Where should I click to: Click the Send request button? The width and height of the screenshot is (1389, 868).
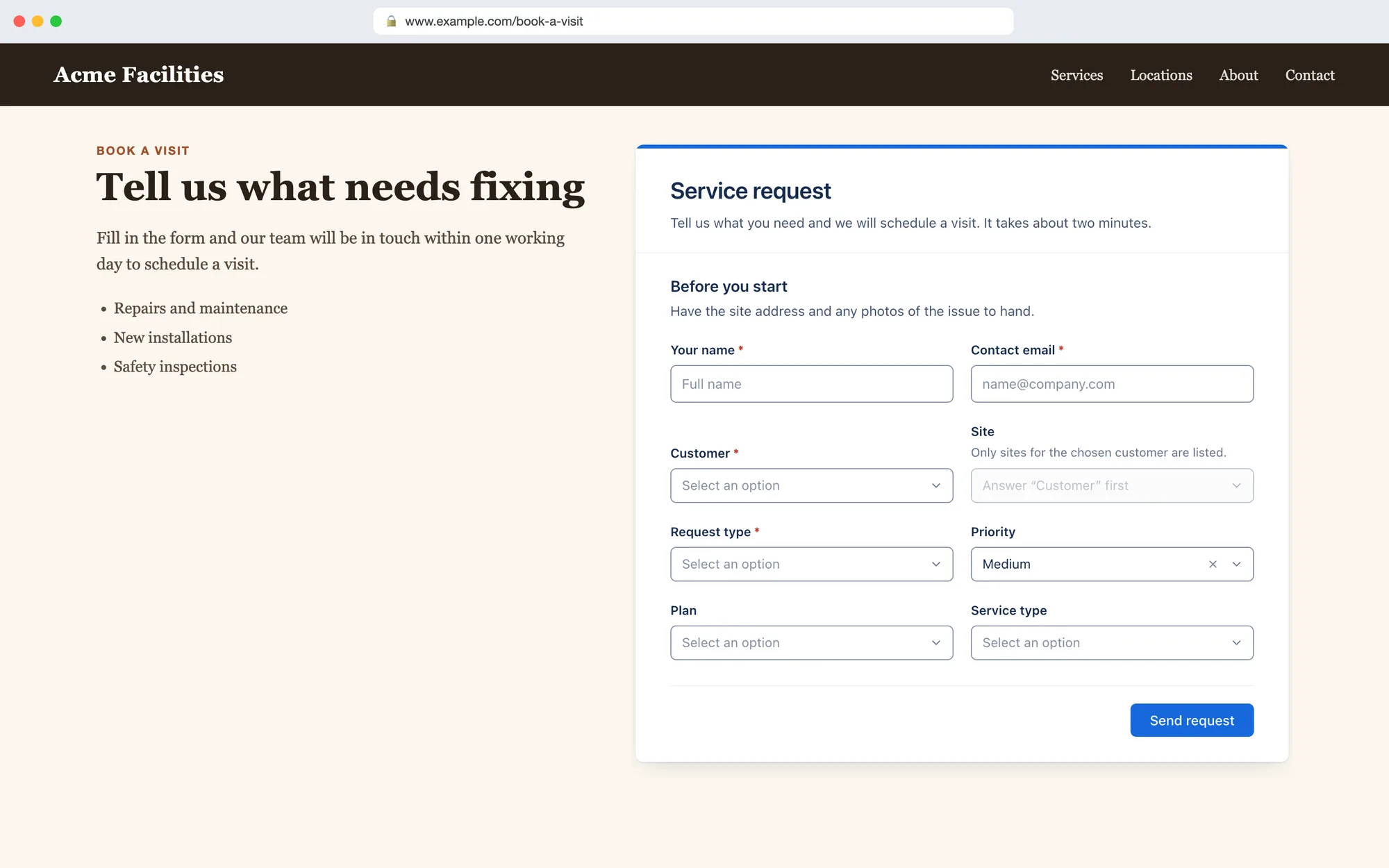click(1192, 720)
